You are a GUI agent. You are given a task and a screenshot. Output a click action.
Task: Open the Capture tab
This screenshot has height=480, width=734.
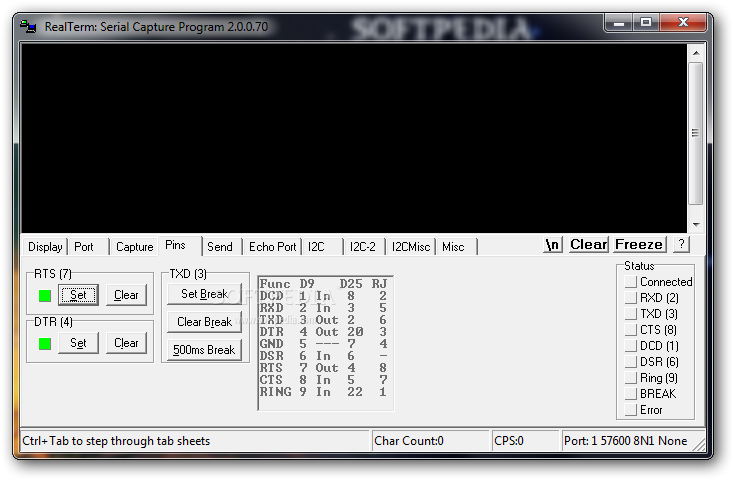click(134, 247)
